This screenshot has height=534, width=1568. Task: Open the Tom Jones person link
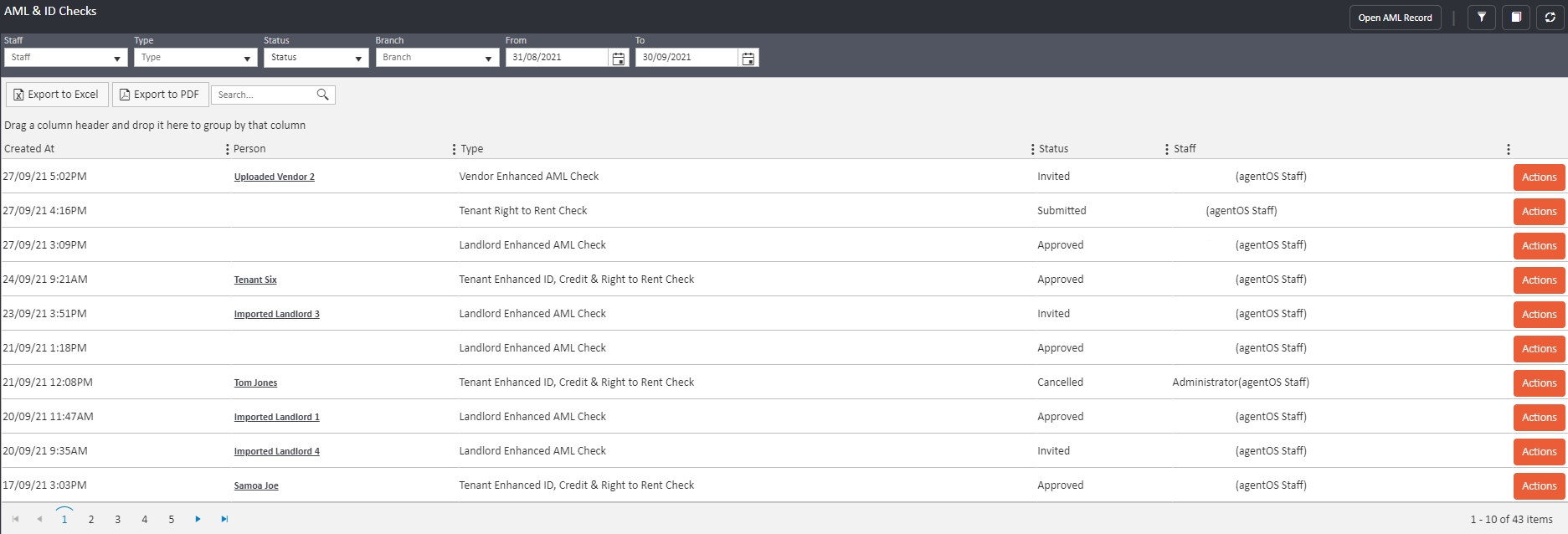(x=255, y=383)
